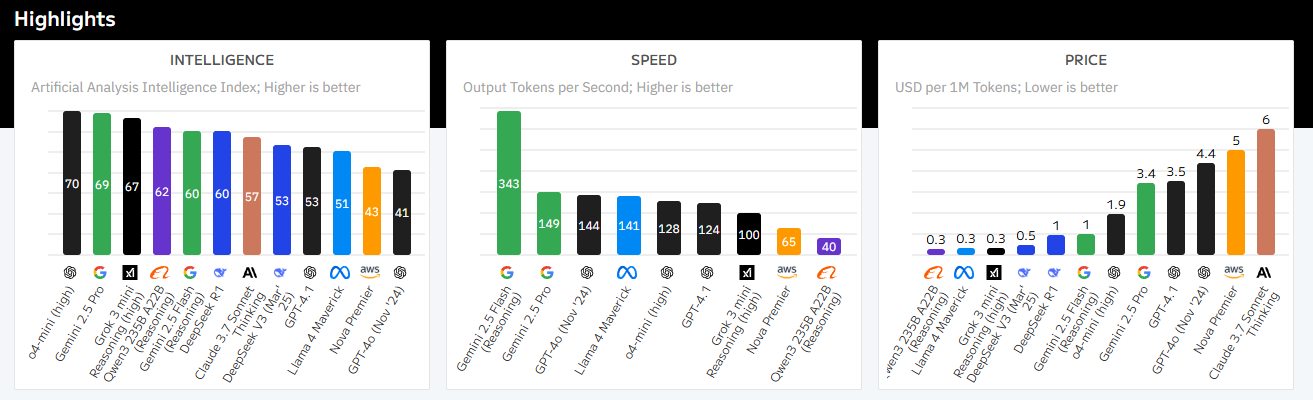Click the Meta icon in Intelligence chart
The width and height of the screenshot is (1313, 400).
click(x=342, y=272)
